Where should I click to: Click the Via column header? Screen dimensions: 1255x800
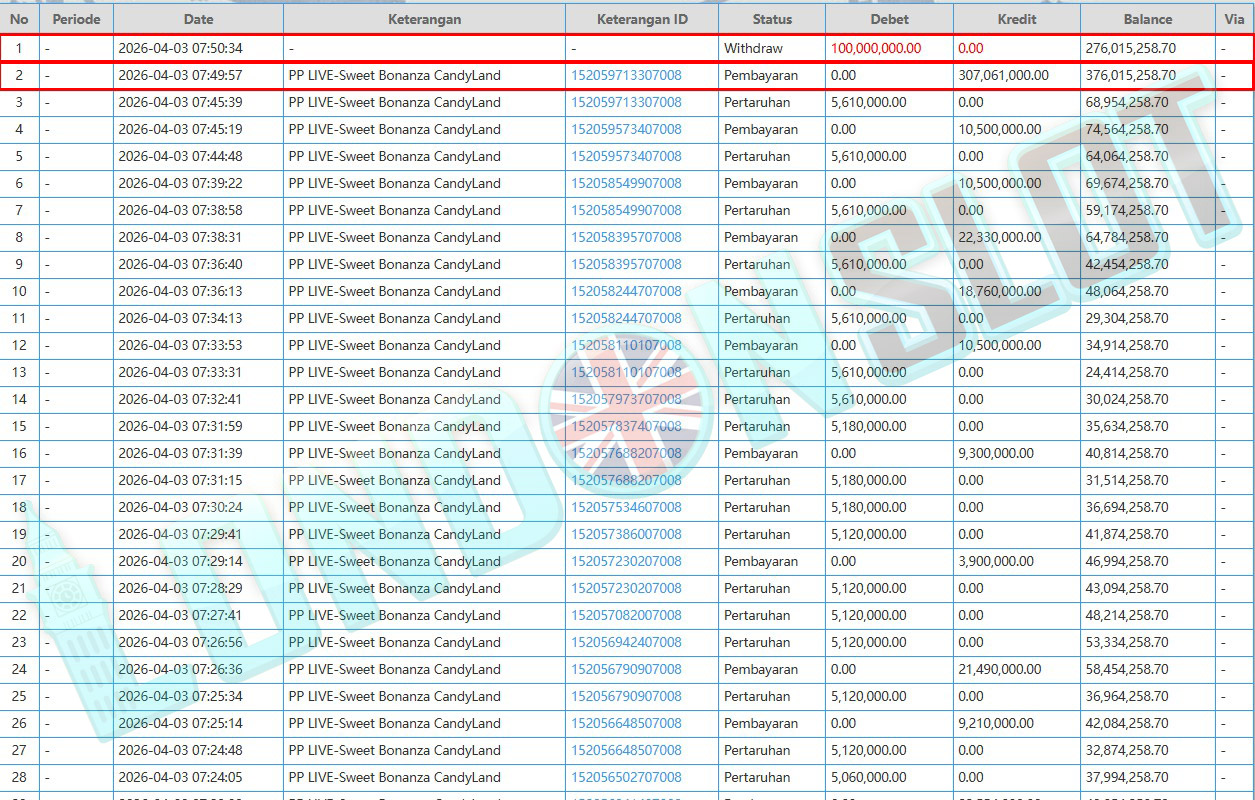pos(1234,19)
